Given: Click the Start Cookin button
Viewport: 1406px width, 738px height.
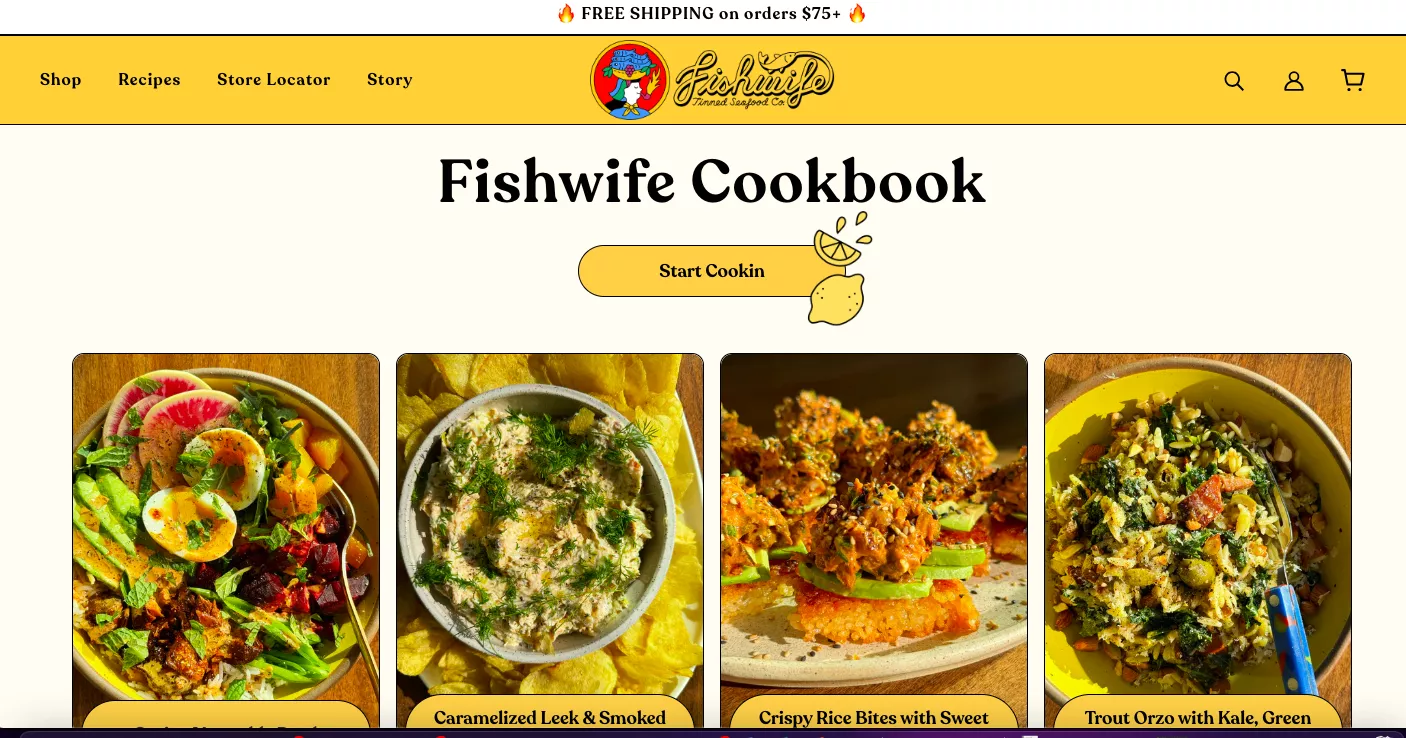Looking at the screenshot, I should click(711, 271).
